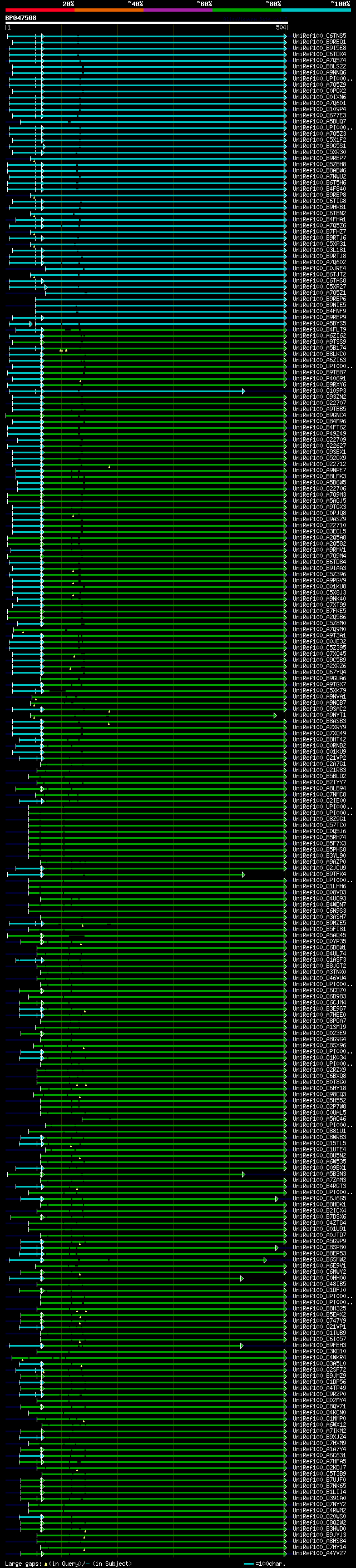Open hit UniRef100_C6TNS5

point(319,36)
